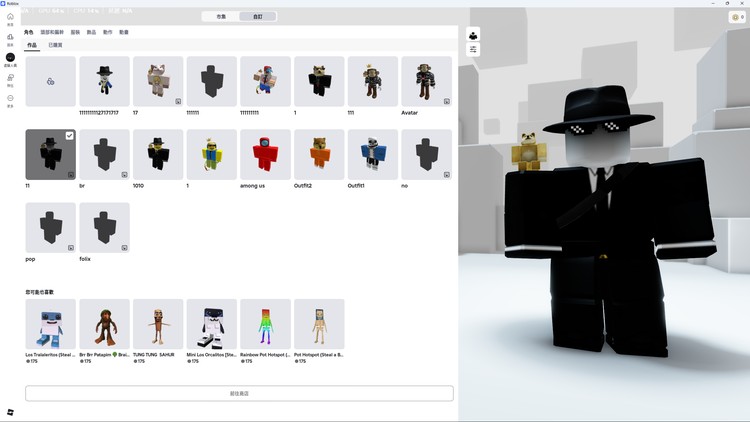Open the TUNG TUNG SAHUR recommended item
The height and width of the screenshot is (422, 750).
coord(158,324)
